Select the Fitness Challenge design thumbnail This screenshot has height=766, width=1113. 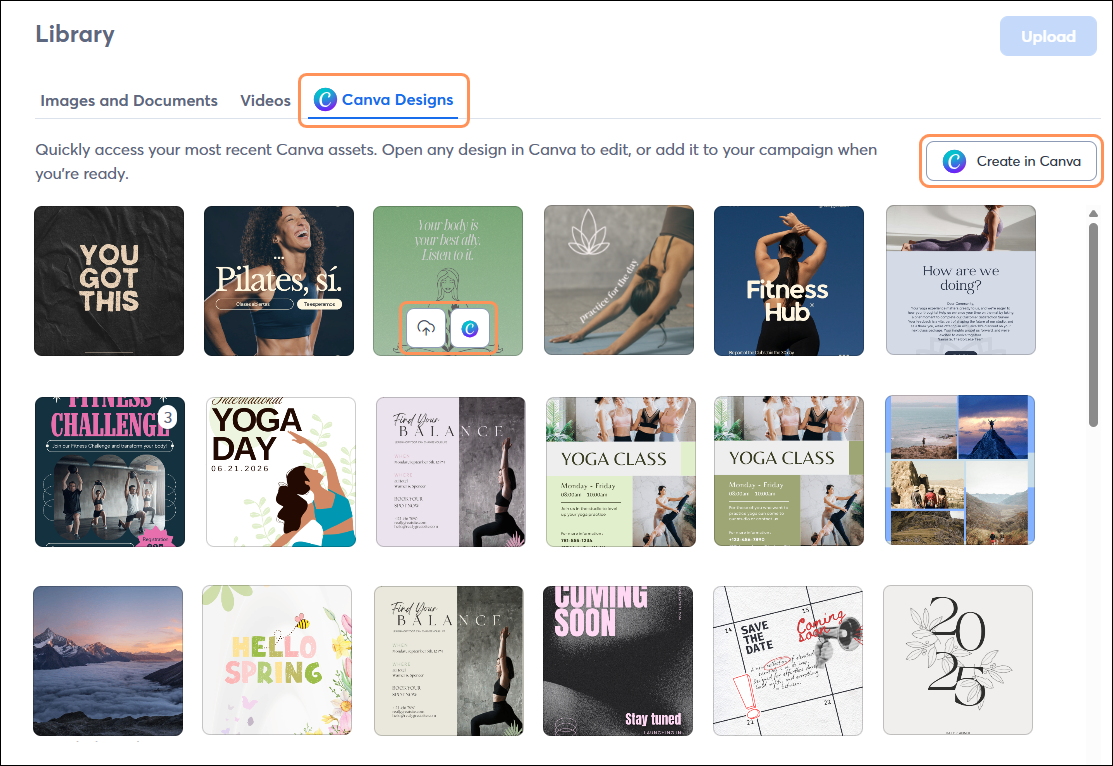(109, 471)
